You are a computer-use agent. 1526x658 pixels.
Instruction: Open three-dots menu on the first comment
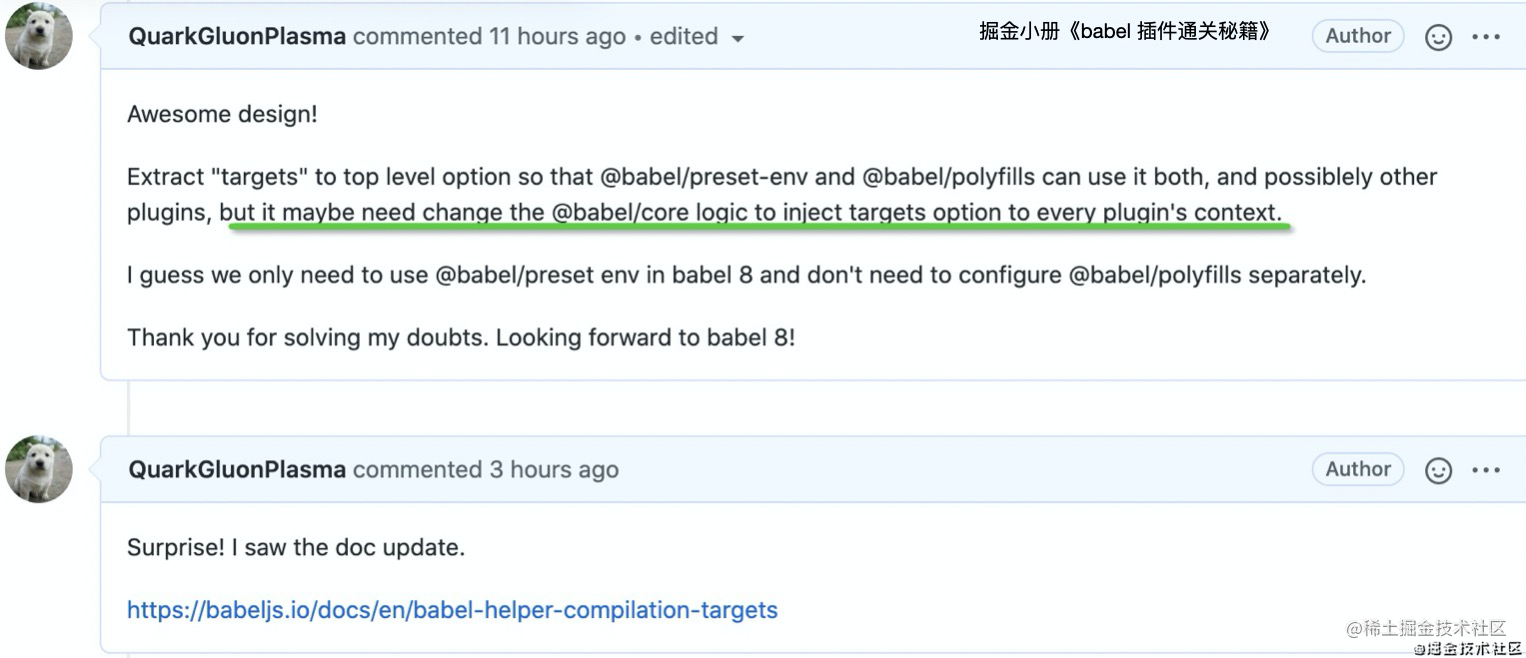coord(1486,37)
